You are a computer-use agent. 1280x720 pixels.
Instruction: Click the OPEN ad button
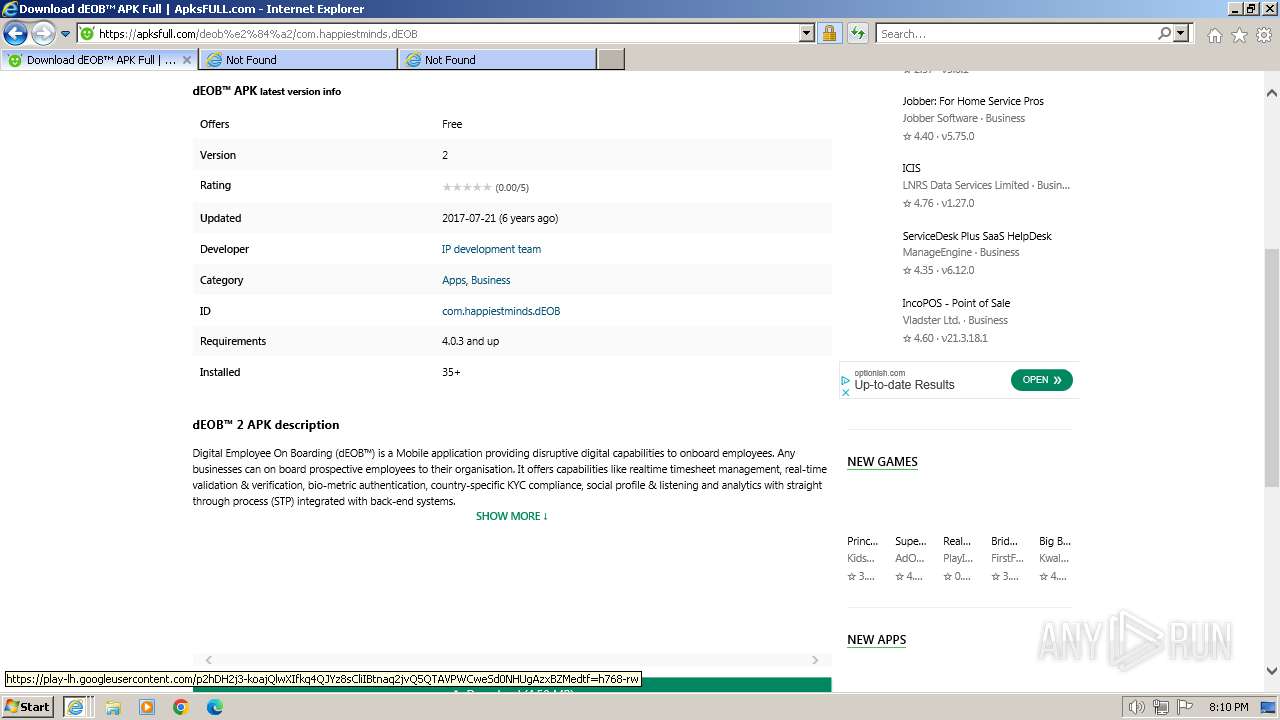(1041, 380)
